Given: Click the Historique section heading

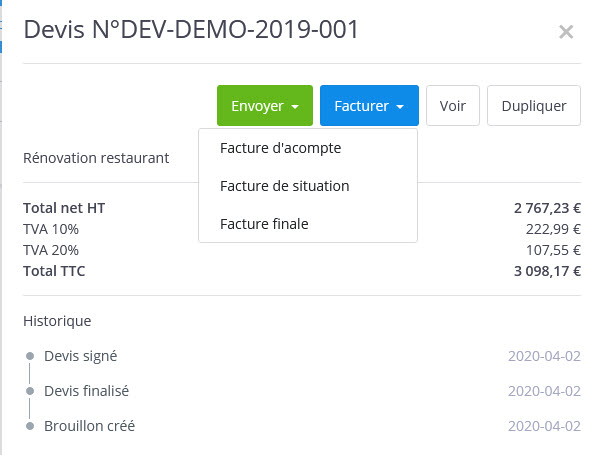Looking at the screenshot, I should tap(57, 321).
